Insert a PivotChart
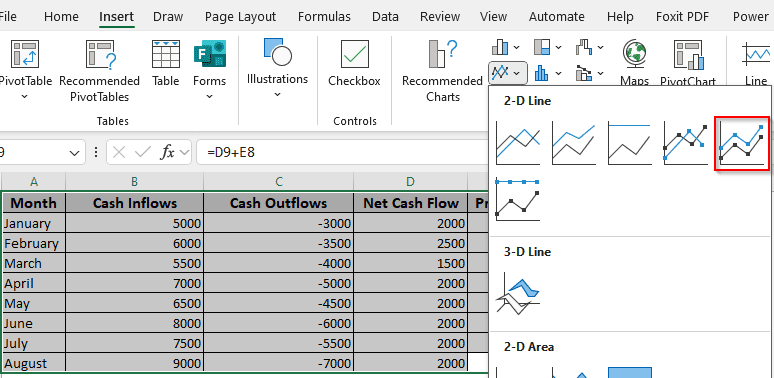 click(688, 63)
